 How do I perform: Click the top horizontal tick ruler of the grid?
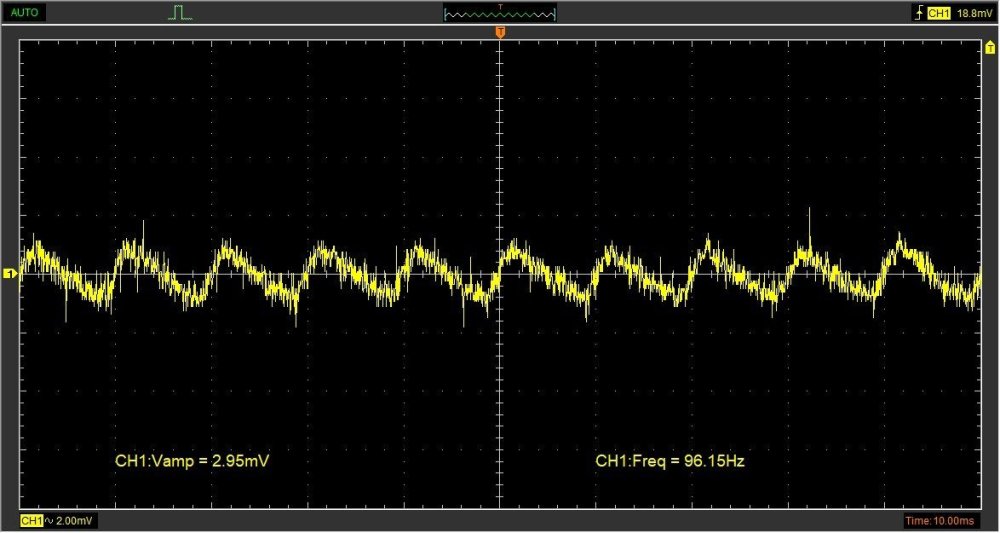[x=500, y=42]
